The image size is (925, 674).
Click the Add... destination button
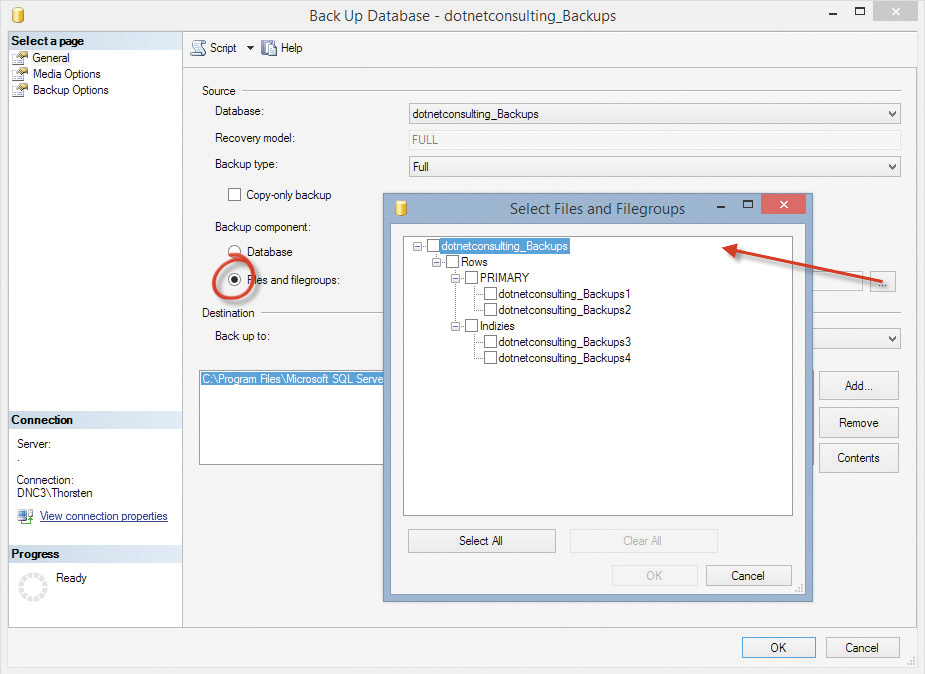(x=858, y=386)
